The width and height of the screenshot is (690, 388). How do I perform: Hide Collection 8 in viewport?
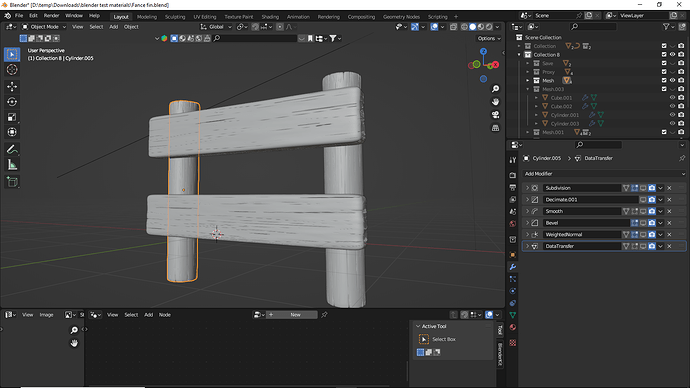pos(672,55)
